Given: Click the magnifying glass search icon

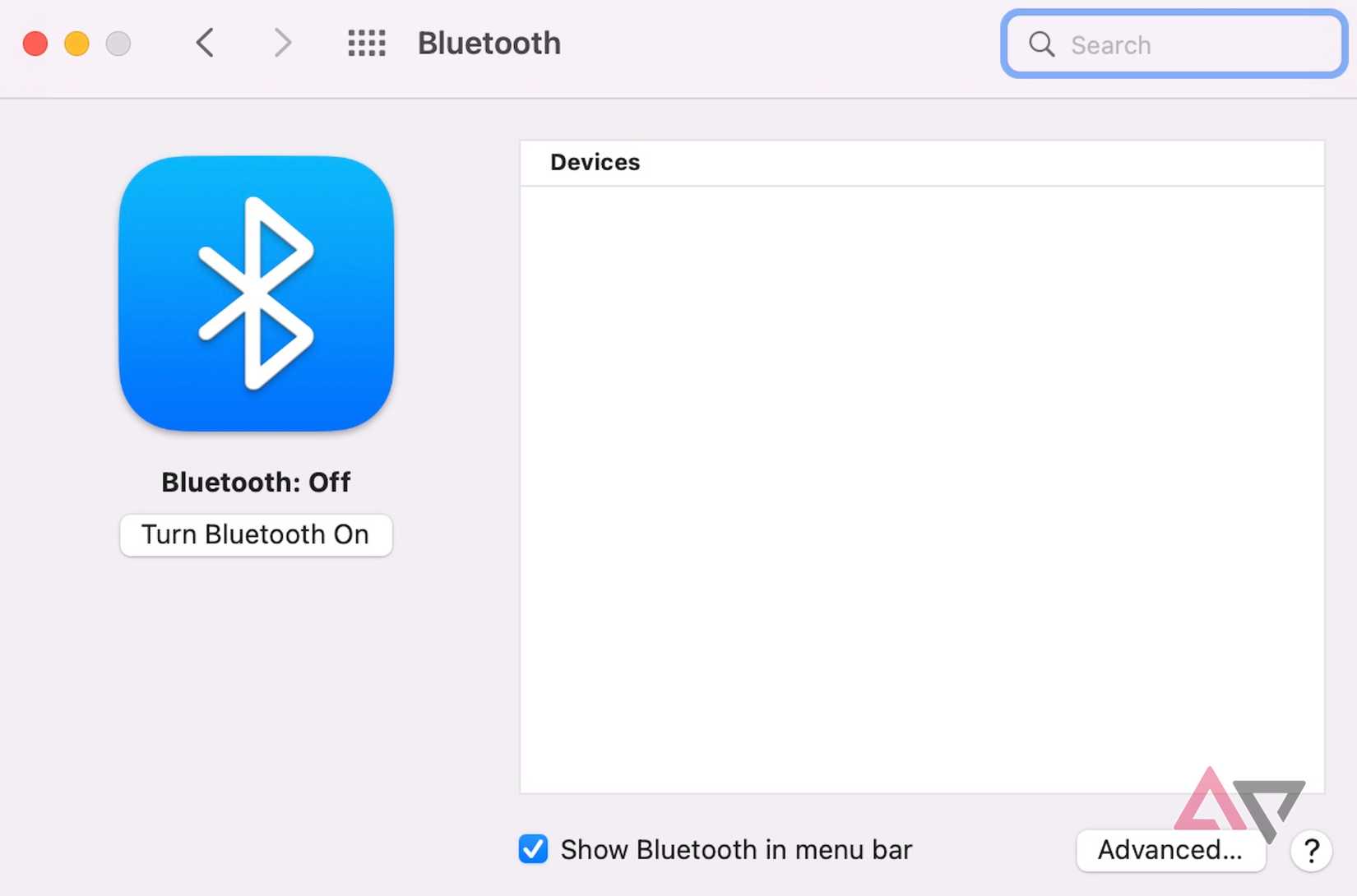Looking at the screenshot, I should coord(1041,44).
